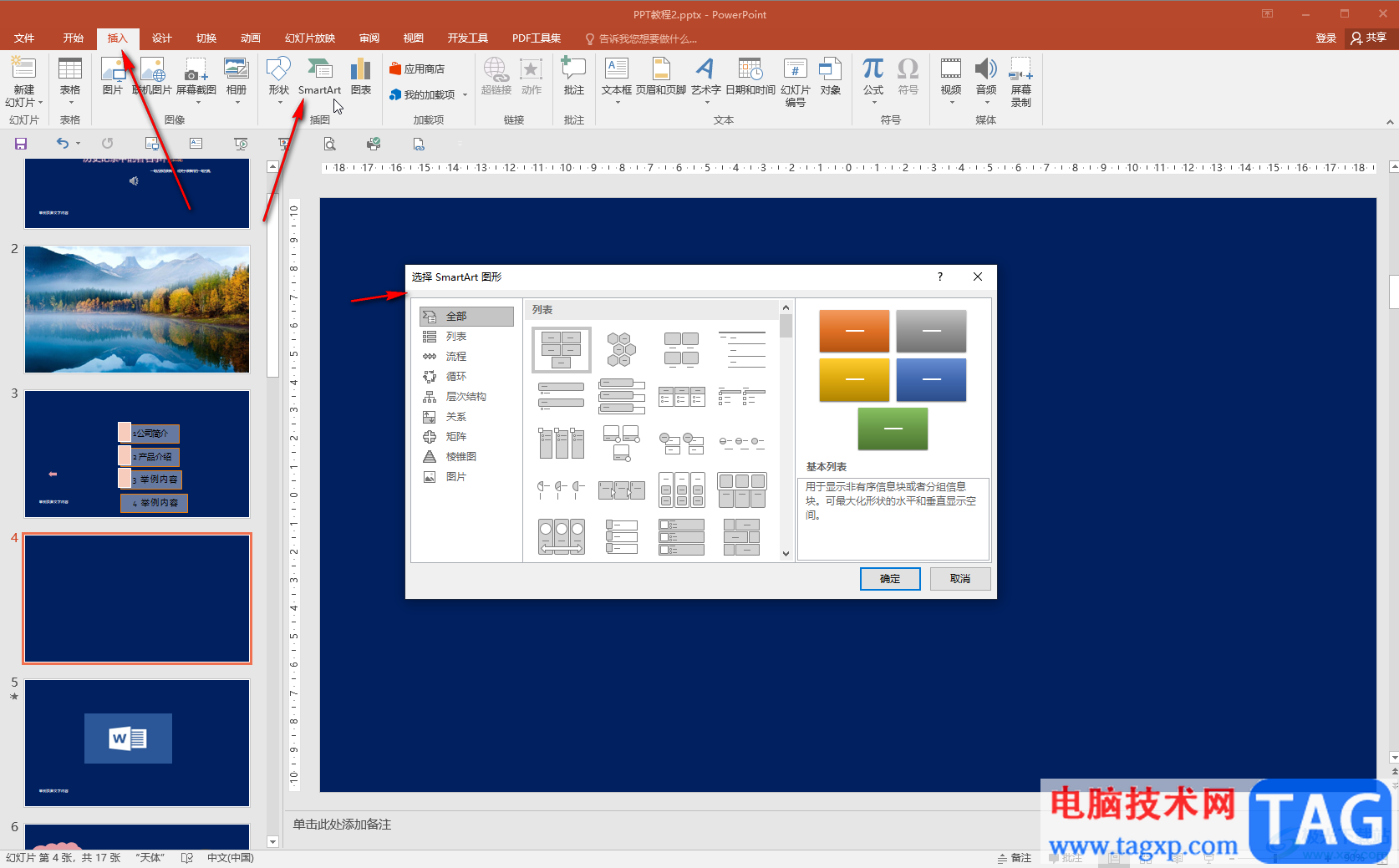Select 棱锥图 (Pyramid) SmartArt category

coord(466,457)
